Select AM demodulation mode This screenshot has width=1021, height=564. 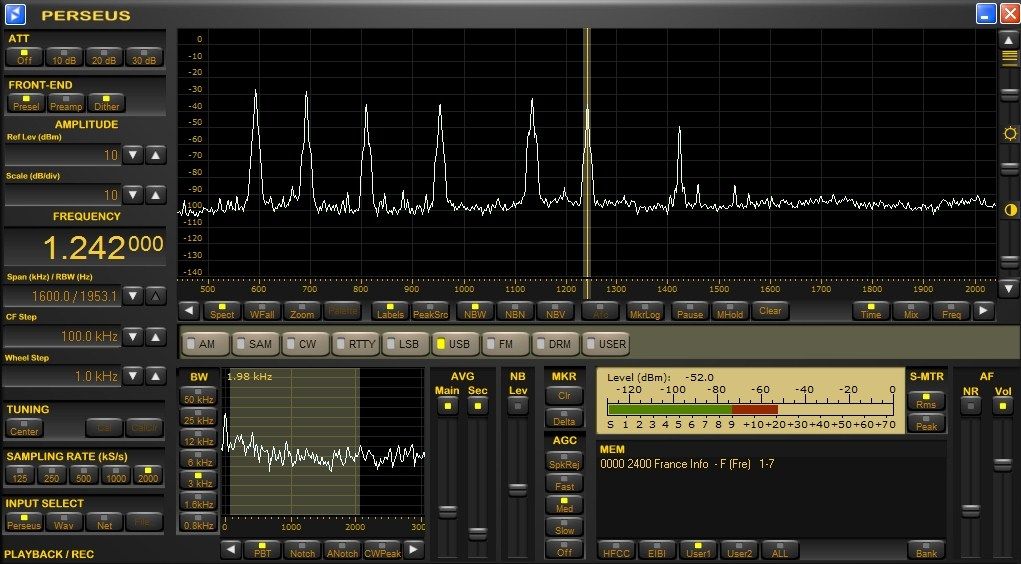[x=205, y=344]
